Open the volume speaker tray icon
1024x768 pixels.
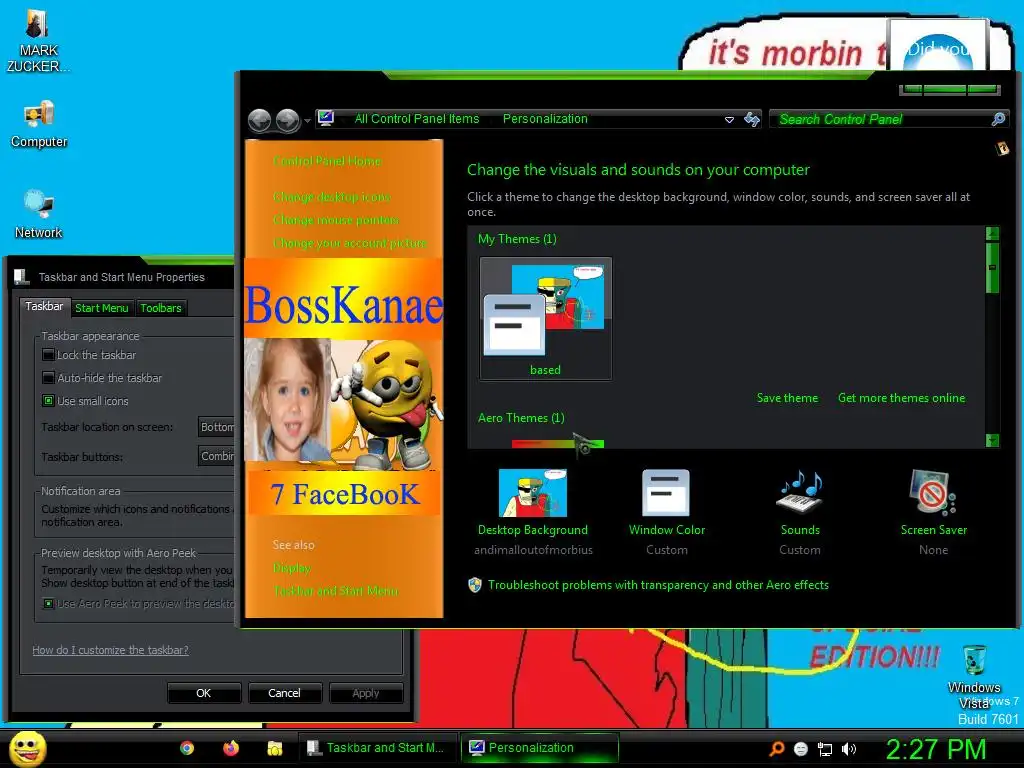click(849, 749)
